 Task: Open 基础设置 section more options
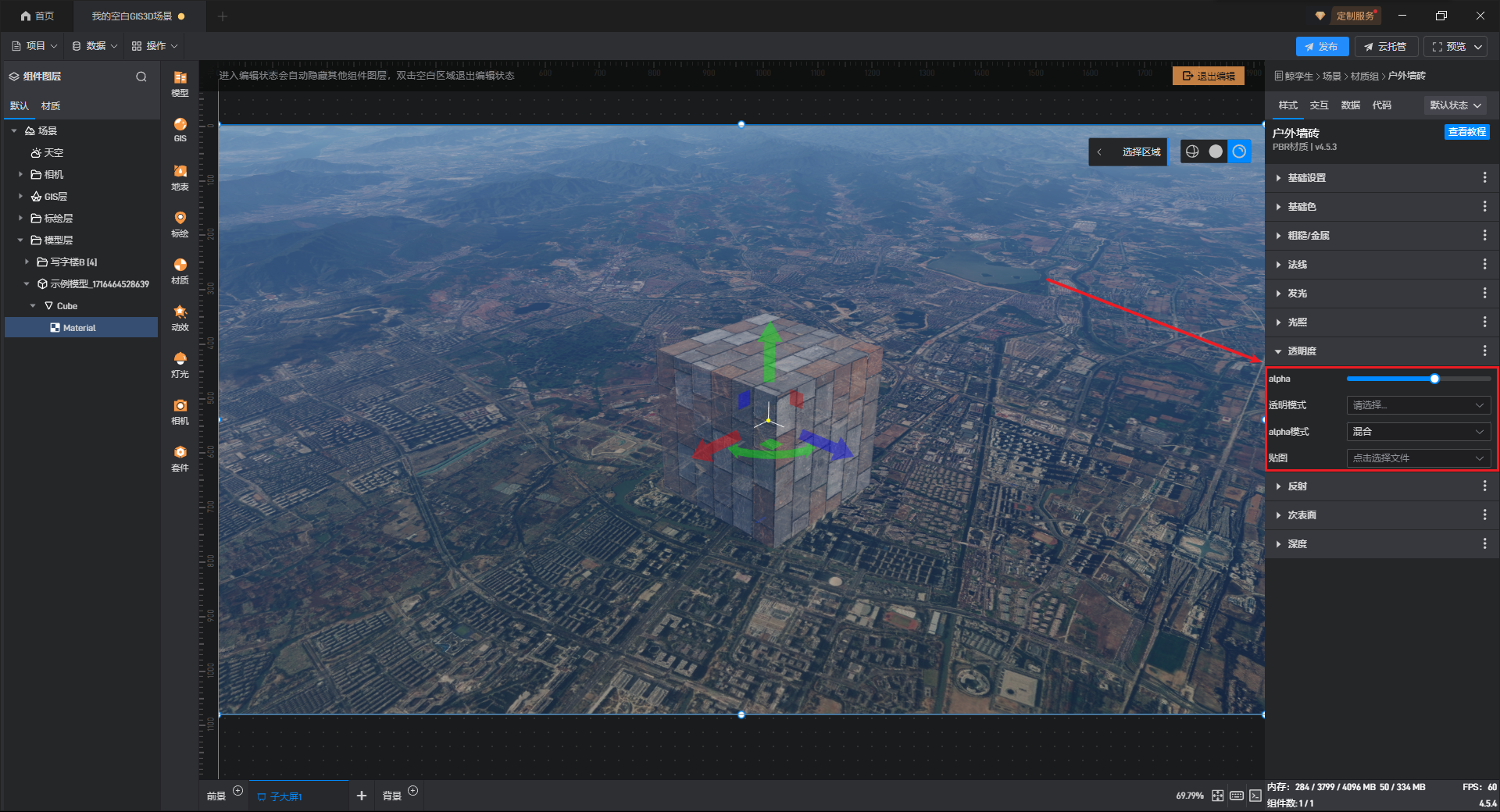[1484, 178]
